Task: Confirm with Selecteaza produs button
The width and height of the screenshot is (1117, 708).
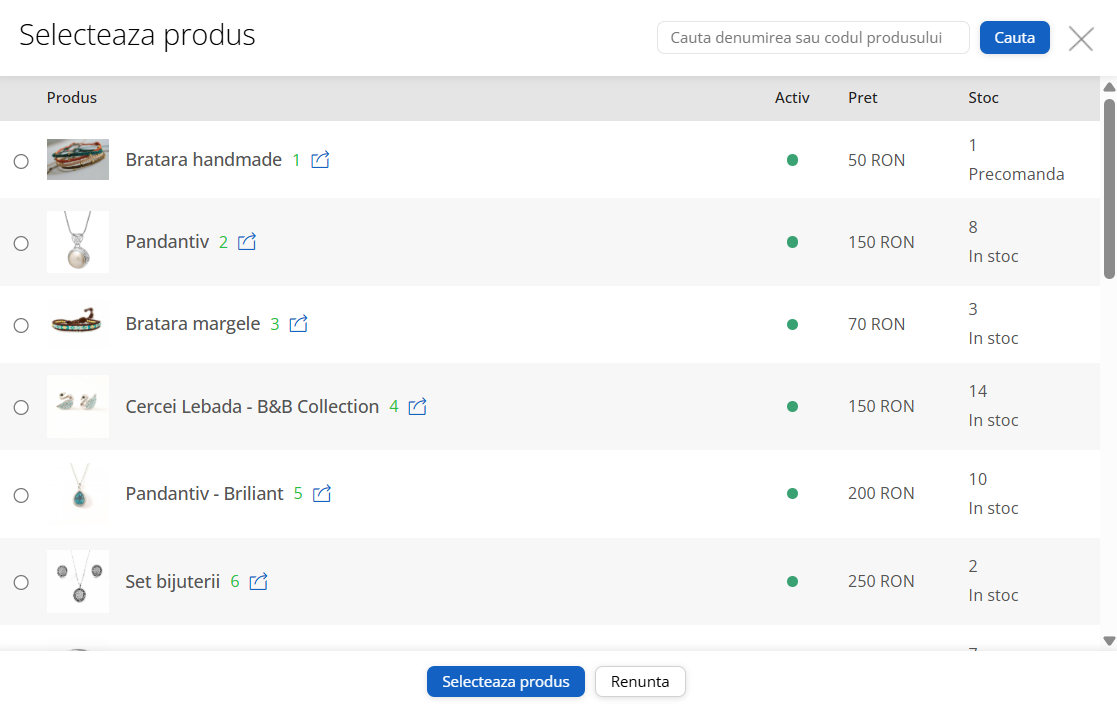Action: pyautogui.click(x=505, y=682)
